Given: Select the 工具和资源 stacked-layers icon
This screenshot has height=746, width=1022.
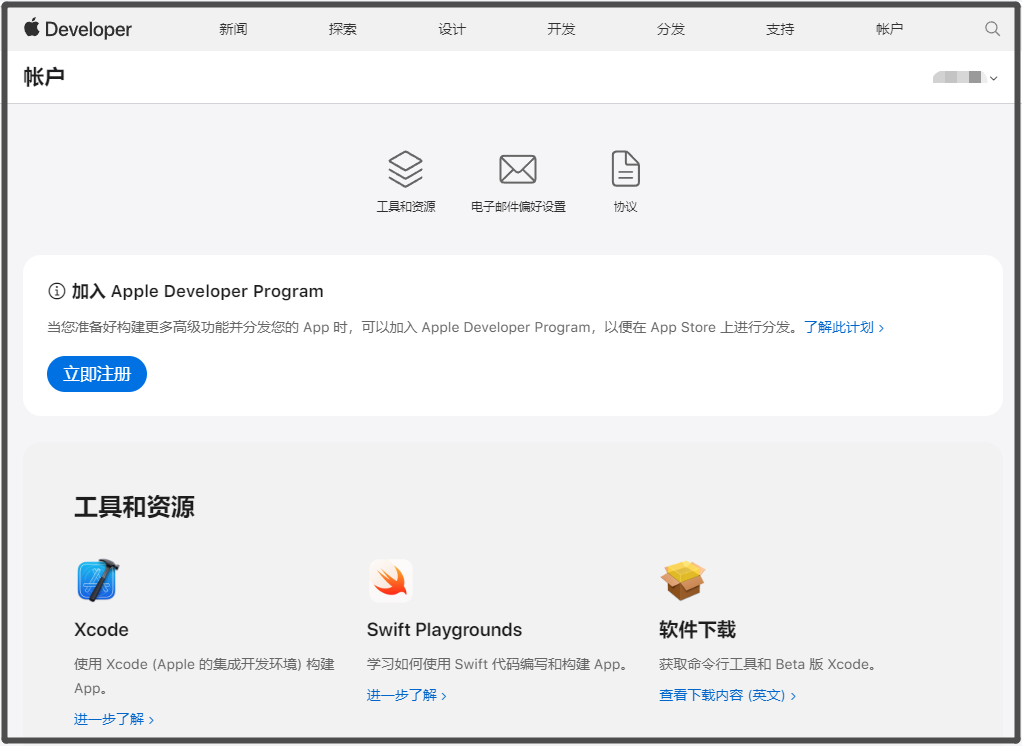Looking at the screenshot, I should point(406,168).
